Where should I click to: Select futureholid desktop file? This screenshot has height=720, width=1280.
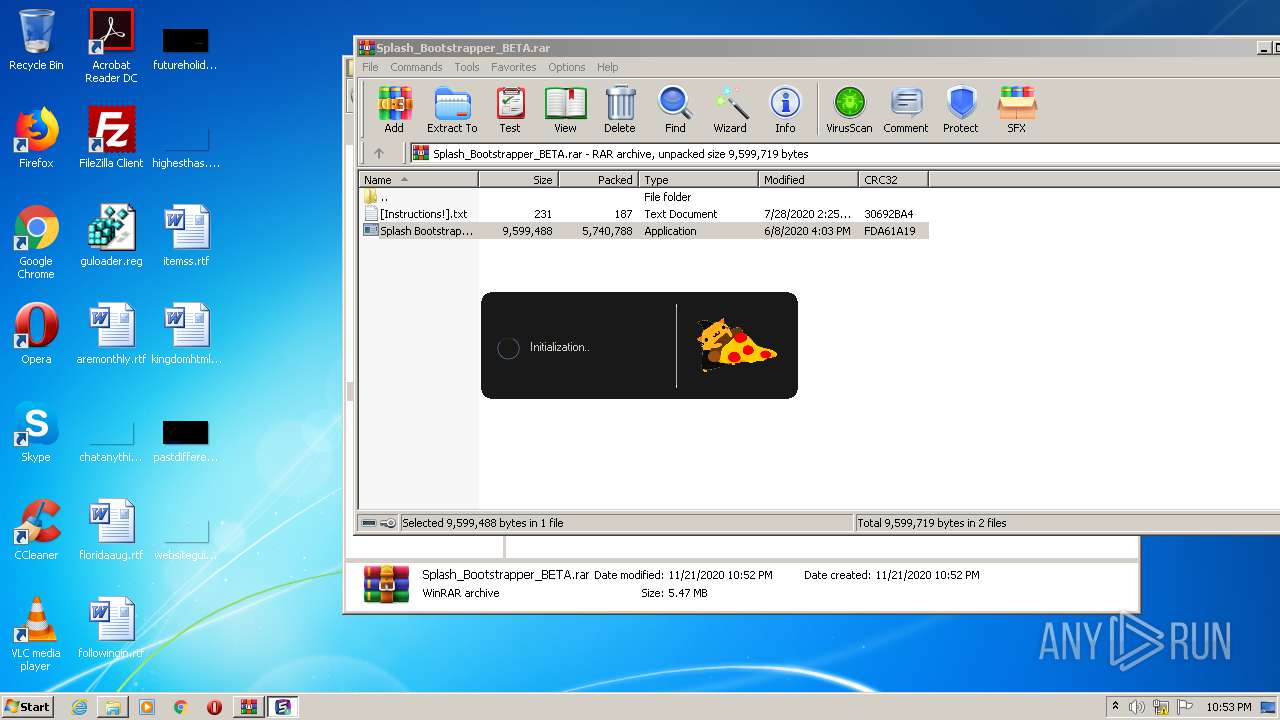(186, 48)
